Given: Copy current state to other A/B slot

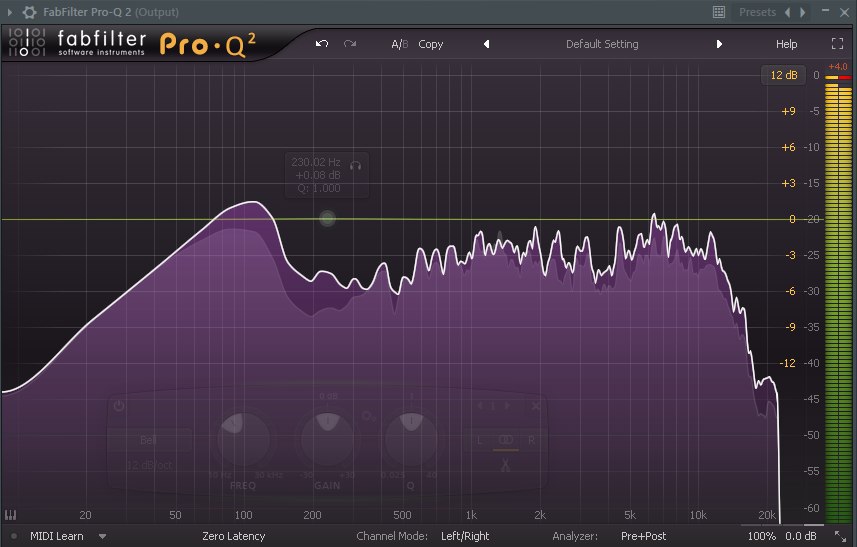Looking at the screenshot, I should (431, 44).
